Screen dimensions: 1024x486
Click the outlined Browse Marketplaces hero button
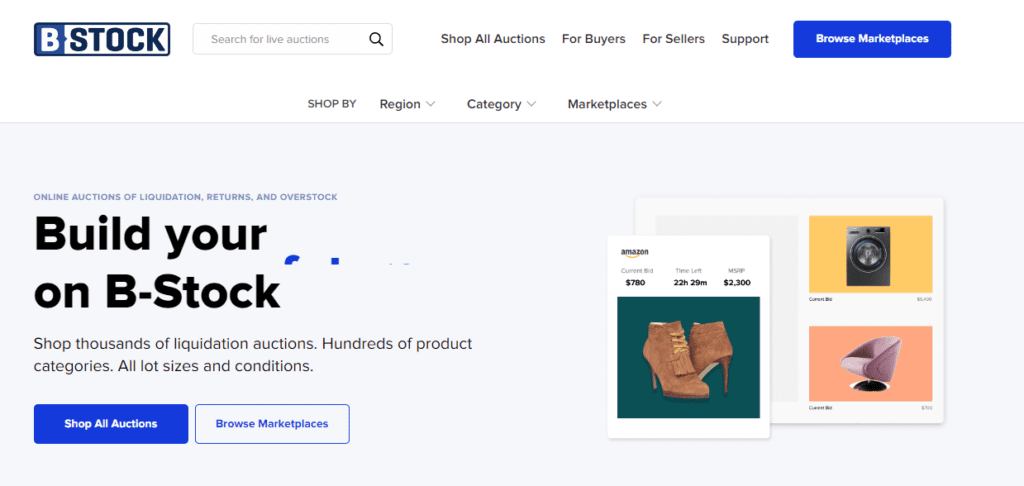[x=272, y=424]
